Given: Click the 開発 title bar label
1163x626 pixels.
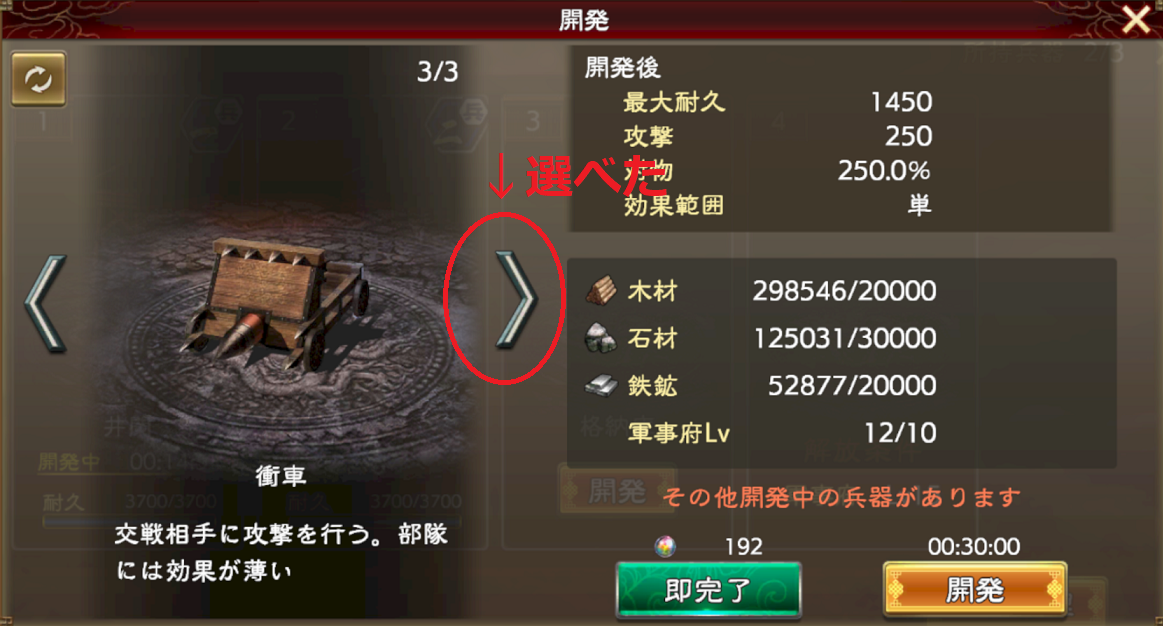Looking at the screenshot, I should pos(584,20).
